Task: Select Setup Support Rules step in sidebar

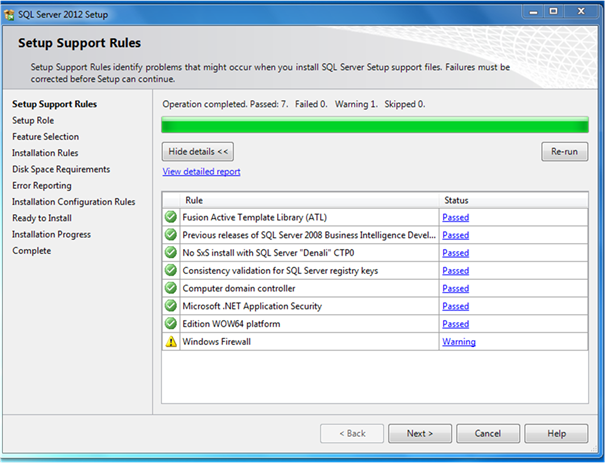Action: point(54,104)
